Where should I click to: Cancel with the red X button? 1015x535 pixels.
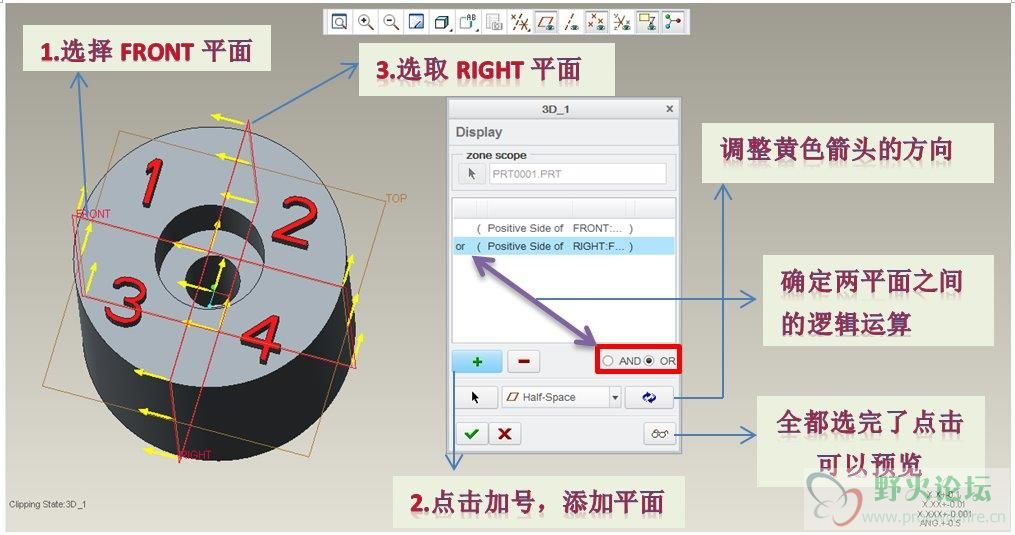[x=505, y=433]
